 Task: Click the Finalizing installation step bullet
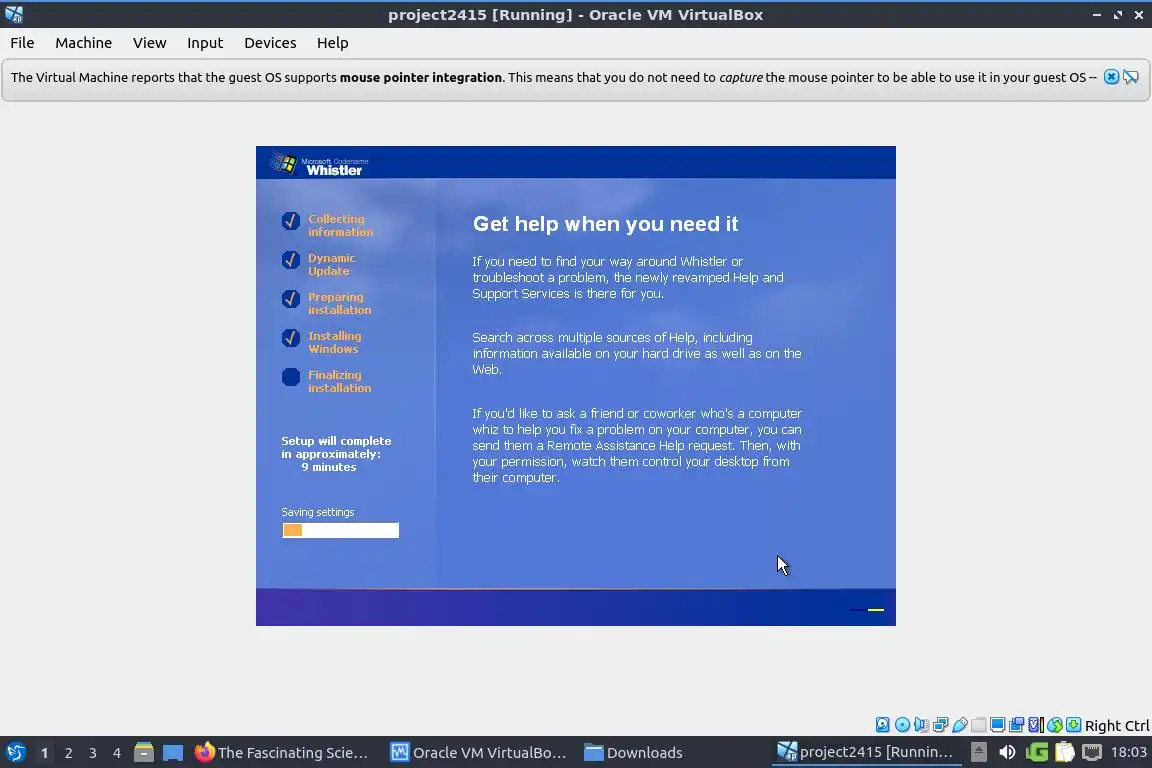click(291, 377)
